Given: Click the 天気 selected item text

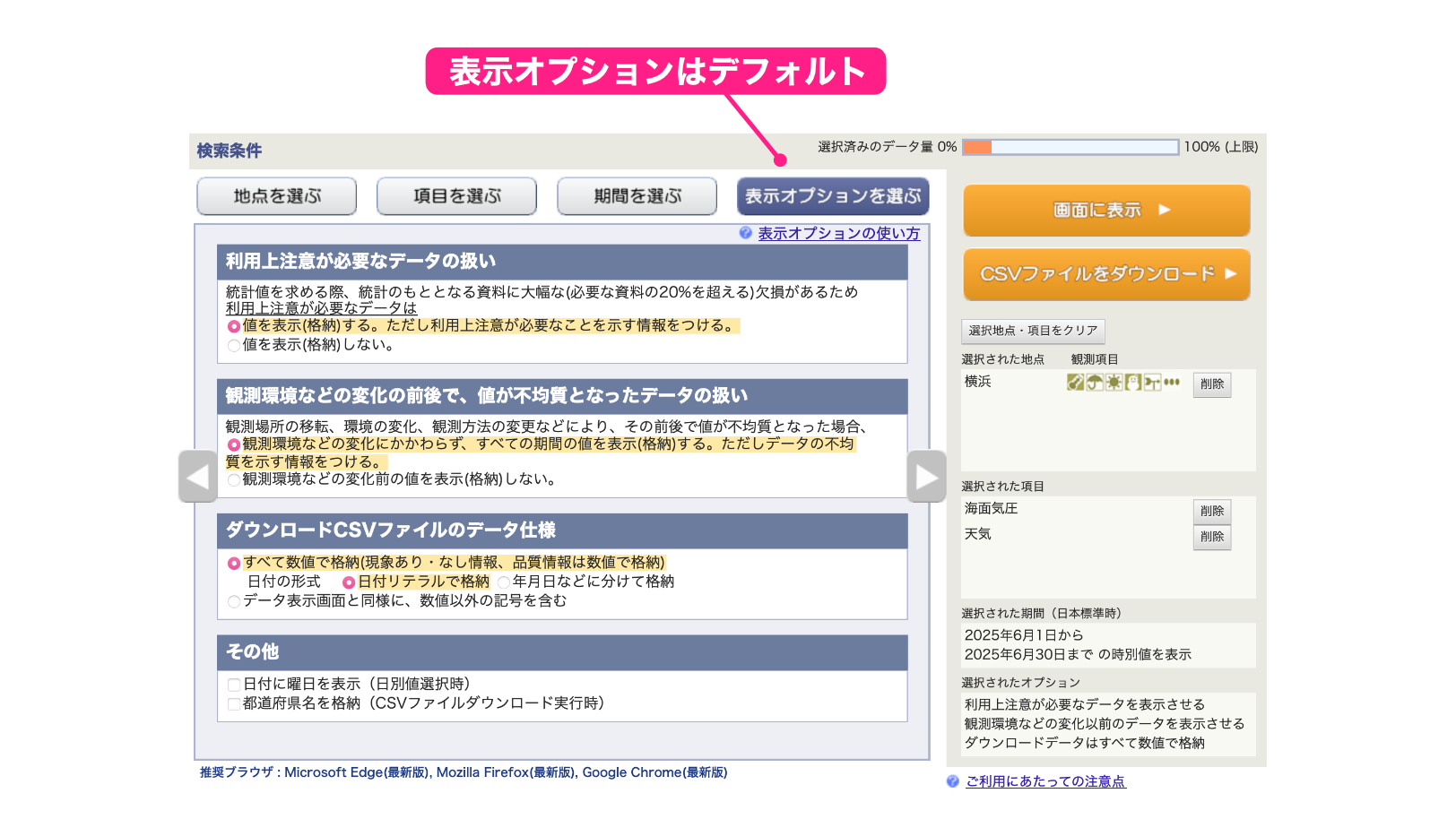Looking at the screenshot, I should click(x=978, y=534).
